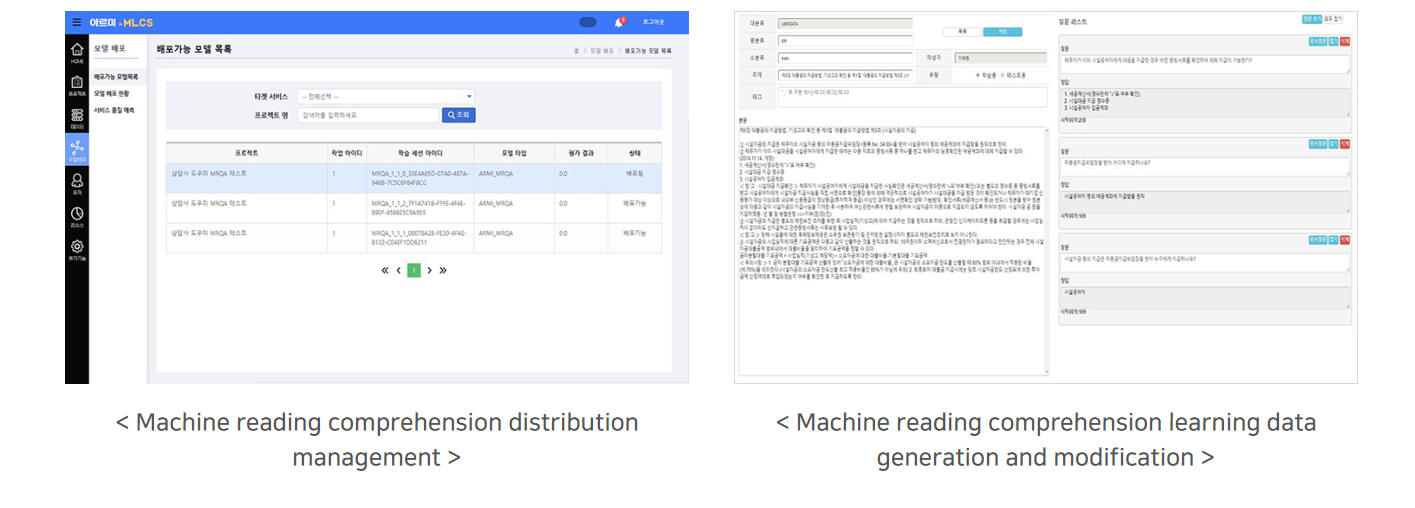Click the scrollbar of the 본문 text area
Viewport: 1415px width, 508px height.
pyautogui.click(x=1045, y=250)
